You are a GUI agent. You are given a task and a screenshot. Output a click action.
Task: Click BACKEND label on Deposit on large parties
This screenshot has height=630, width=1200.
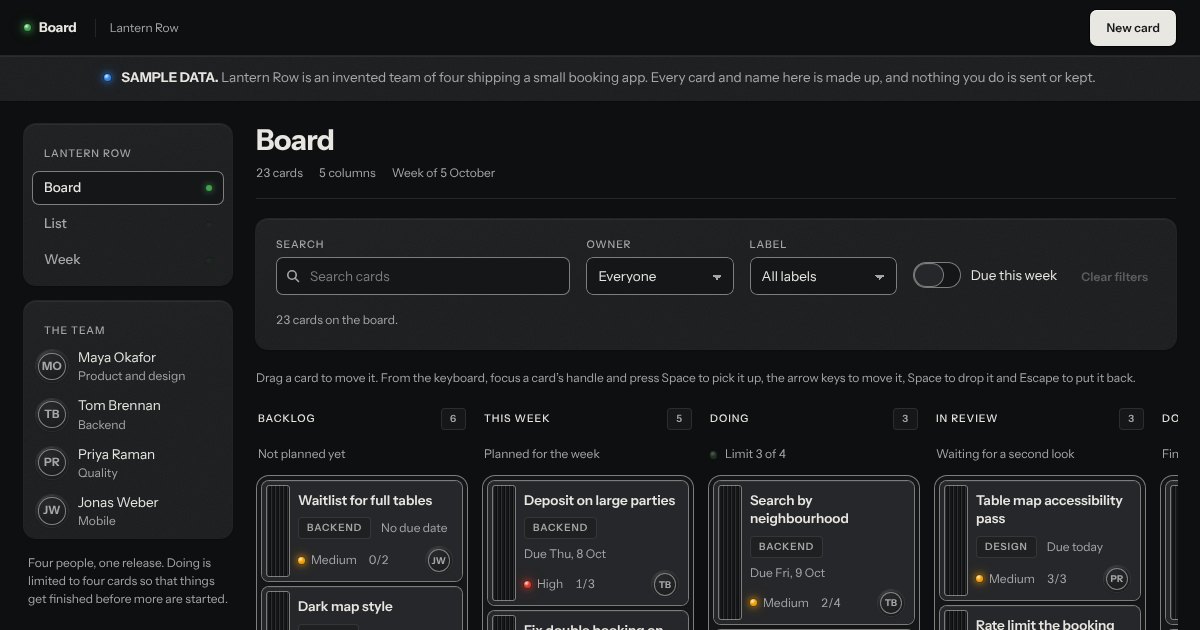pos(560,528)
